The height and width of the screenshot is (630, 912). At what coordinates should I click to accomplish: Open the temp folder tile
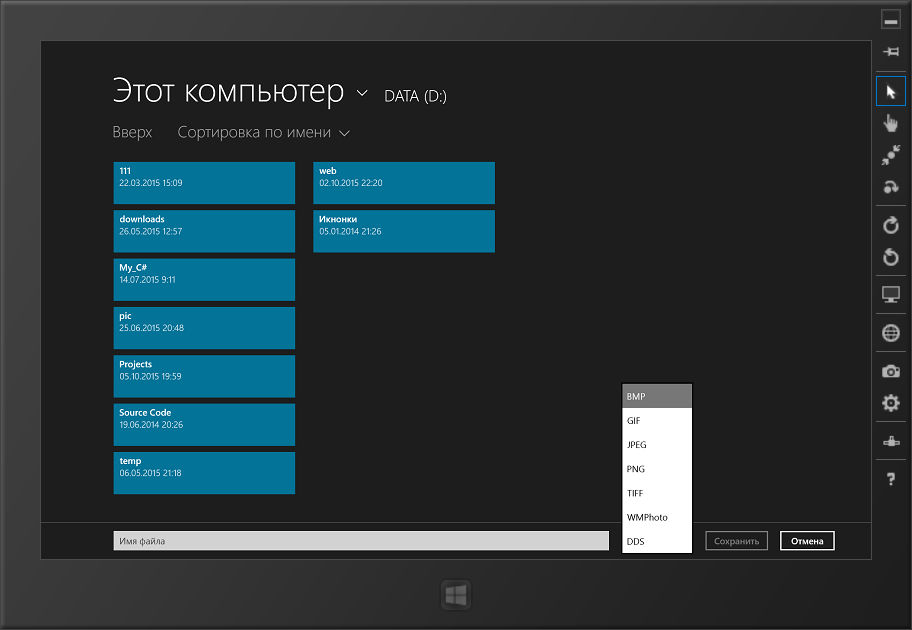(204, 472)
